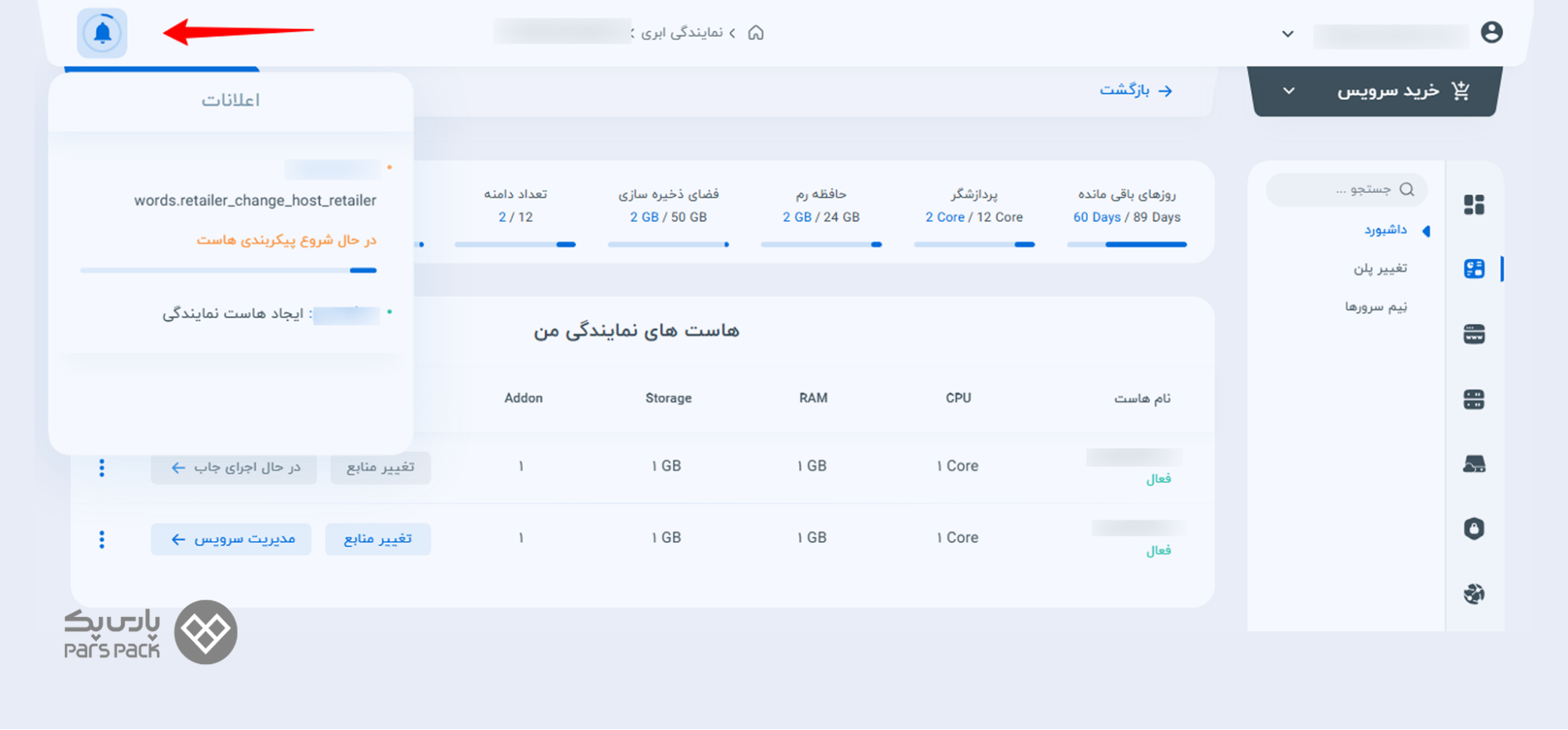Open the security lock shield sidebar icon
The width and height of the screenshot is (1568, 730).
(1474, 528)
